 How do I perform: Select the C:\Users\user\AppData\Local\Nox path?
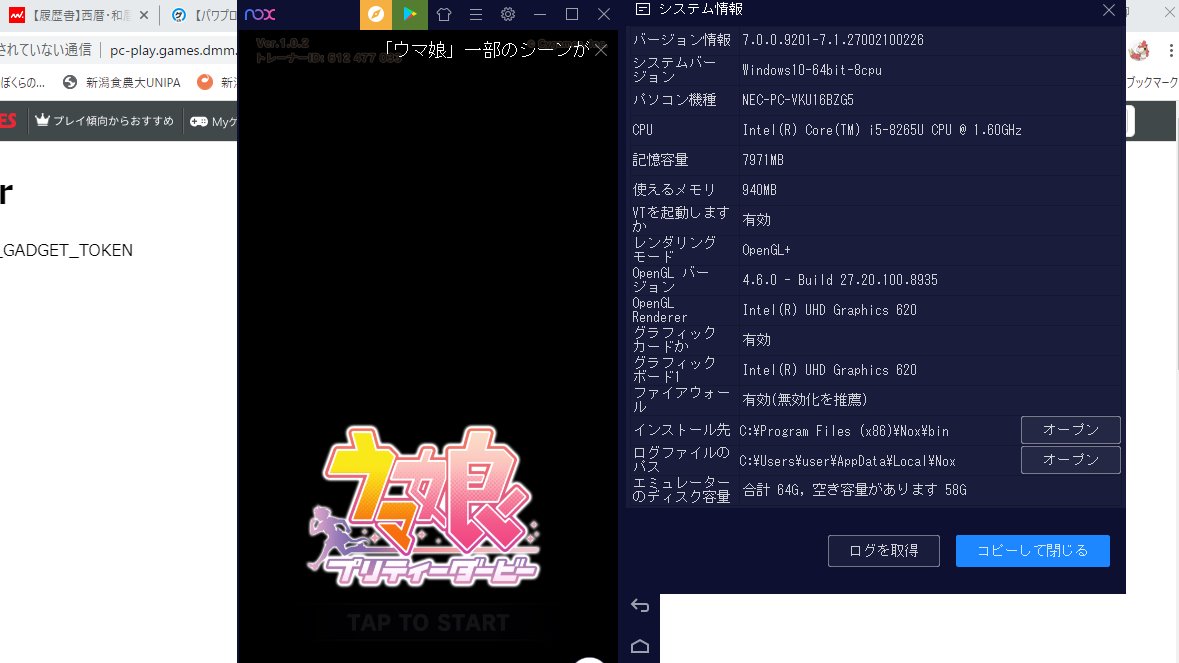tap(847, 461)
